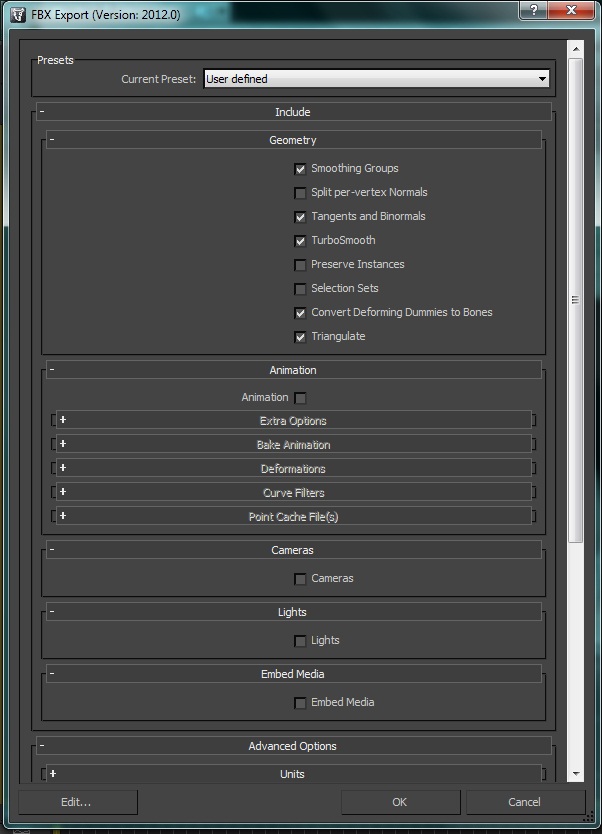Expand the Deformations rollout
The width and height of the screenshot is (602, 834).
tap(294, 468)
